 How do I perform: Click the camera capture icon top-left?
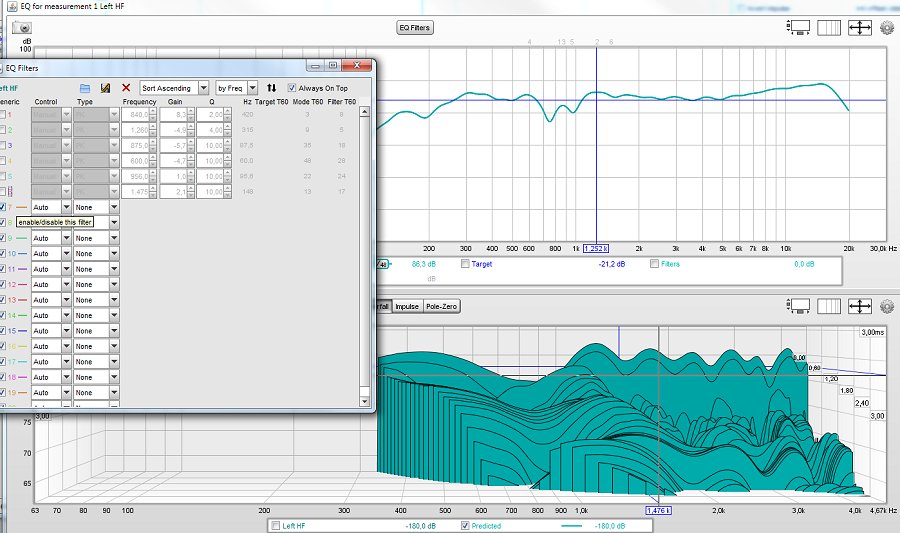(x=22, y=28)
